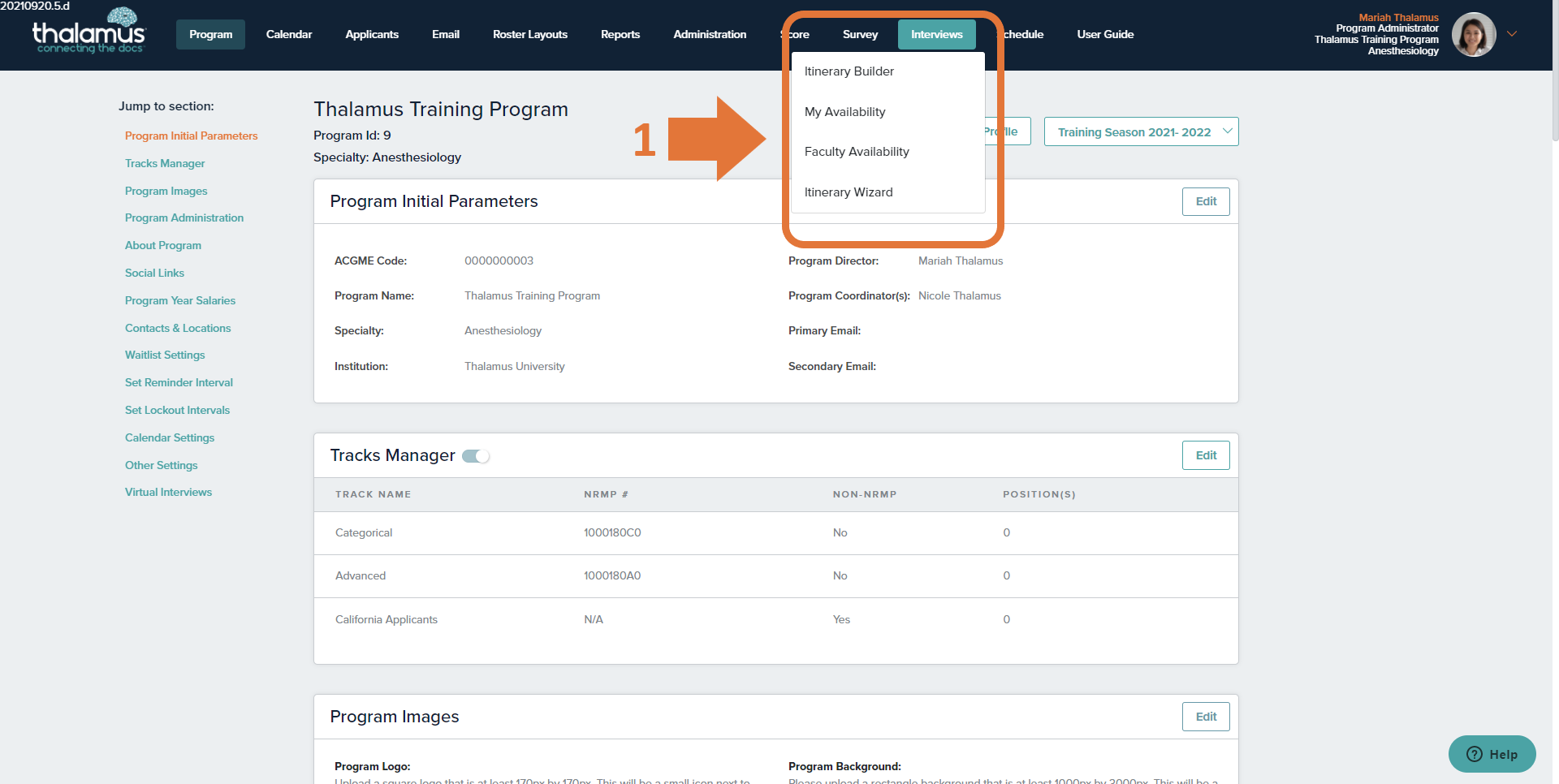Click Program Director value Mariah Thalamus
The width and height of the screenshot is (1559, 784).
tap(961, 261)
